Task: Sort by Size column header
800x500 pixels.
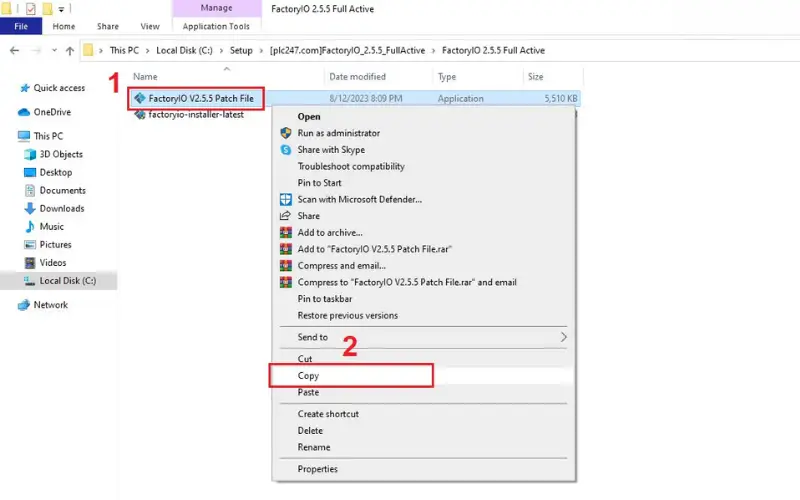Action: point(535,77)
